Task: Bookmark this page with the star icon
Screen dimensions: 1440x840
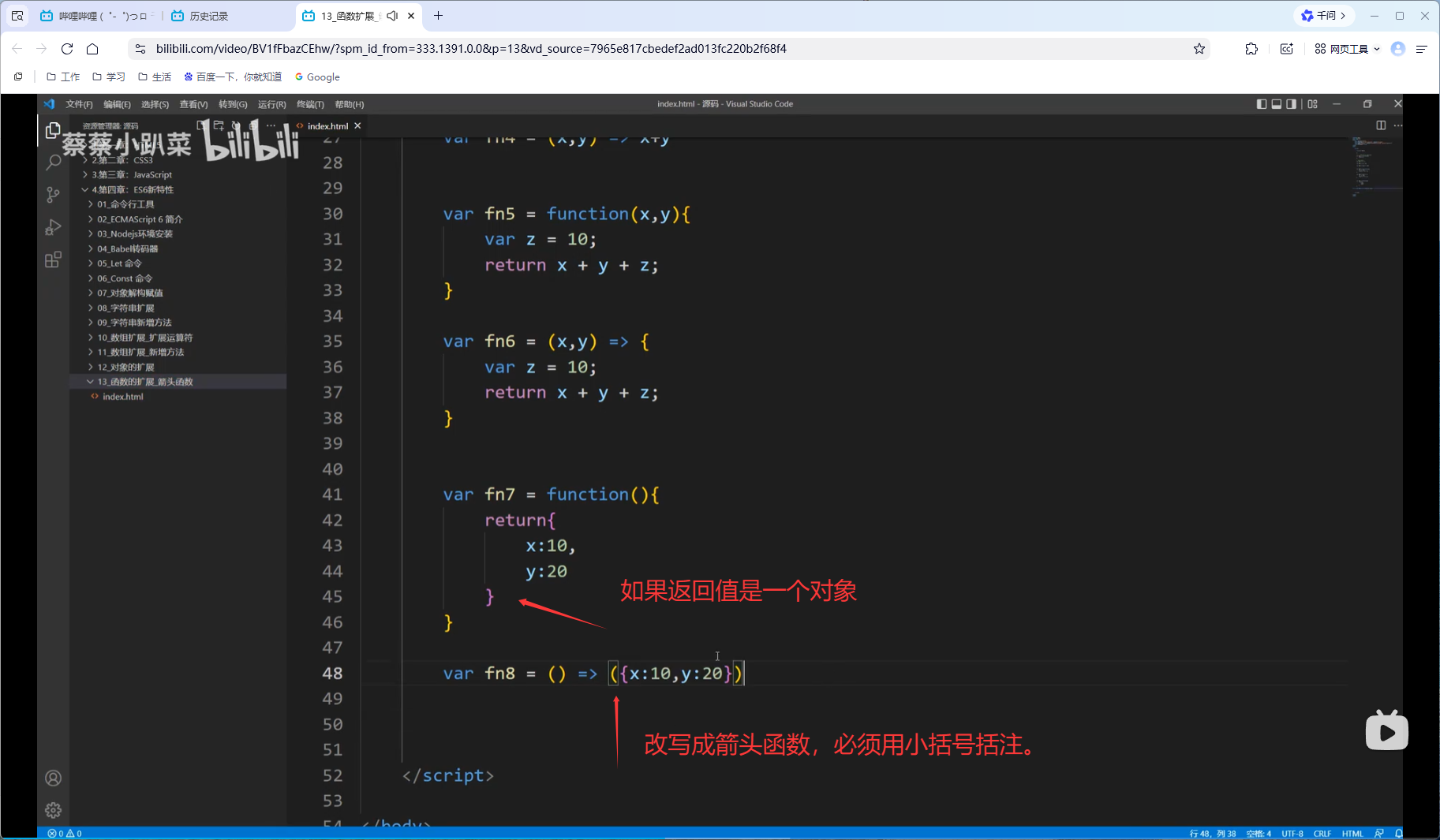Action: click(1199, 49)
